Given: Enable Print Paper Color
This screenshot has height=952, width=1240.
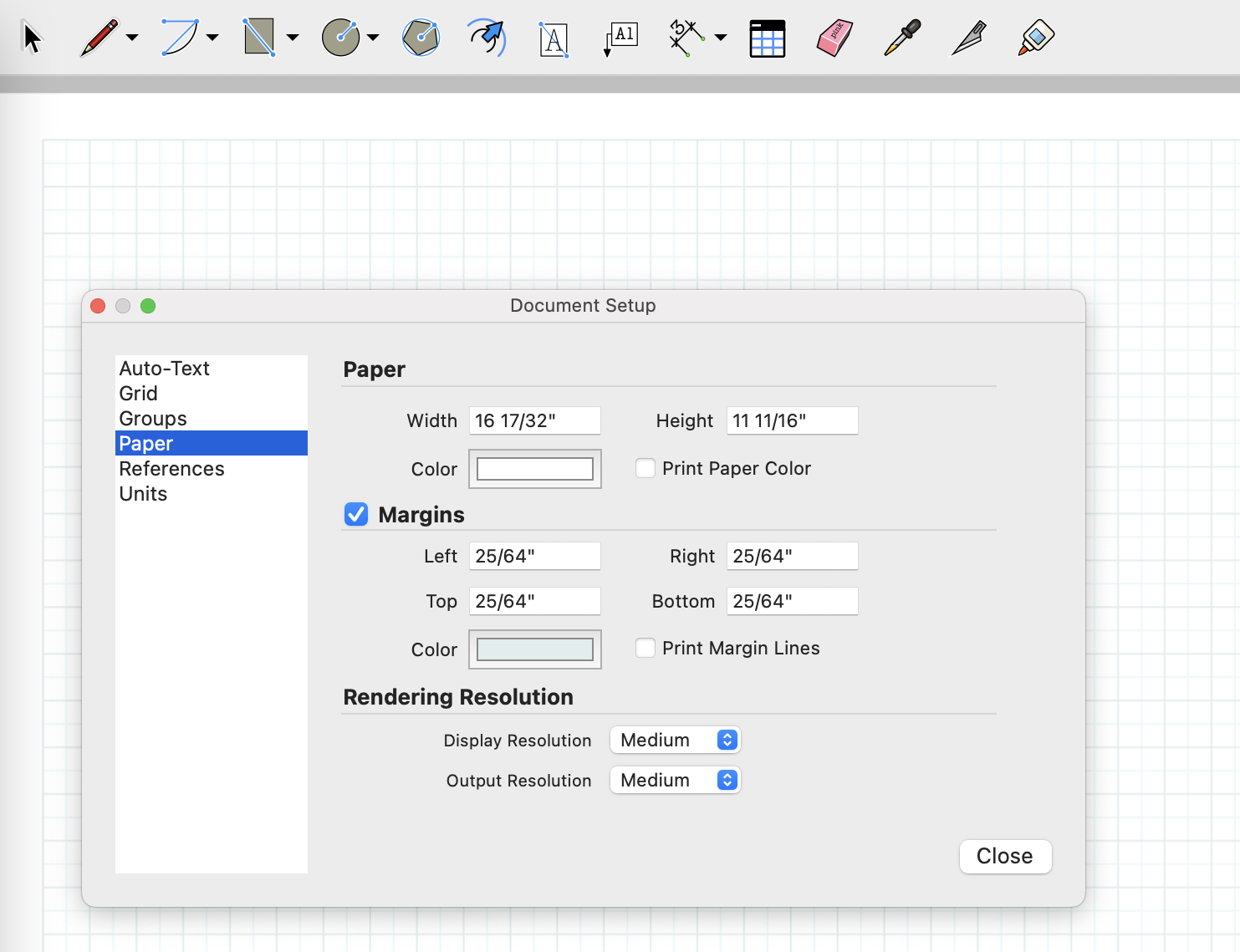Looking at the screenshot, I should (x=646, y=468).
